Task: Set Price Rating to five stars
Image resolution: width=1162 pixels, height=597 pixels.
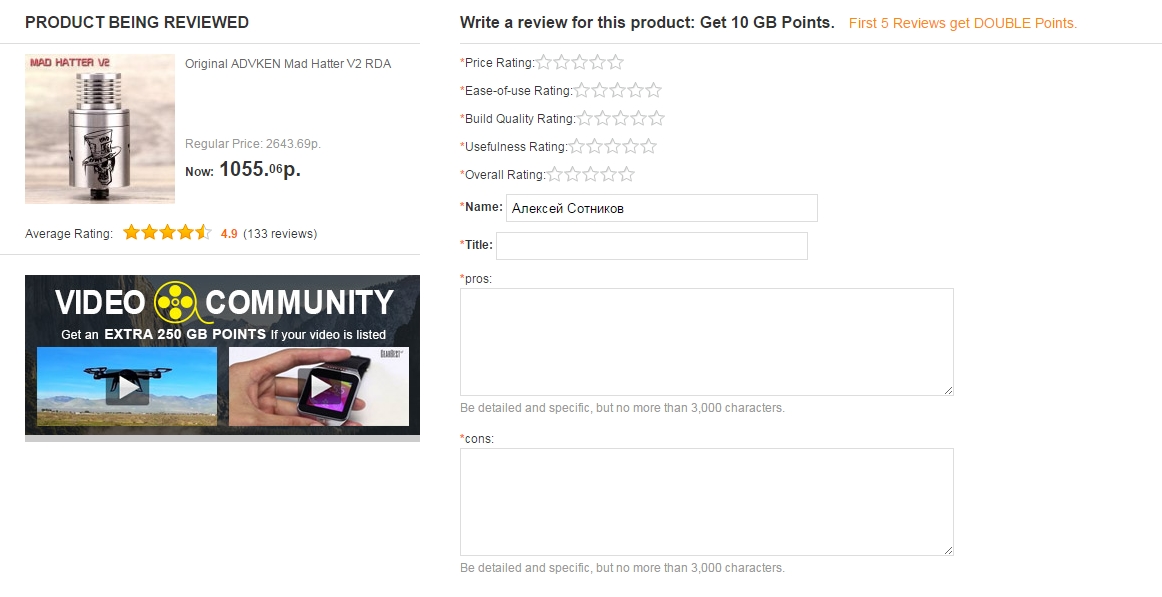Action: click(x=616, y=63)
